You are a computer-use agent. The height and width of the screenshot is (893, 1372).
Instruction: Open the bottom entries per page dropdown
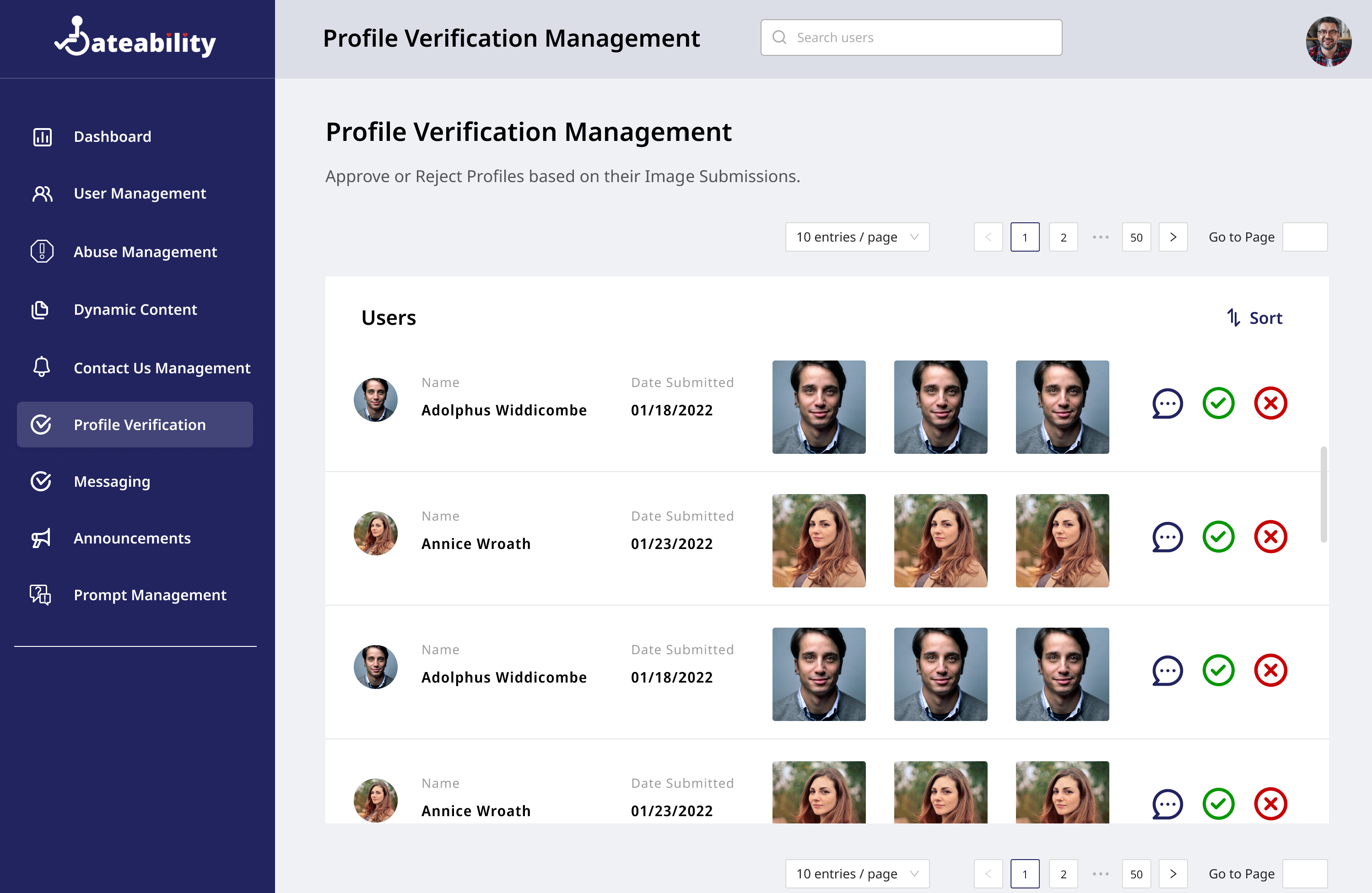pyautogui.click(x=857, y=873)
